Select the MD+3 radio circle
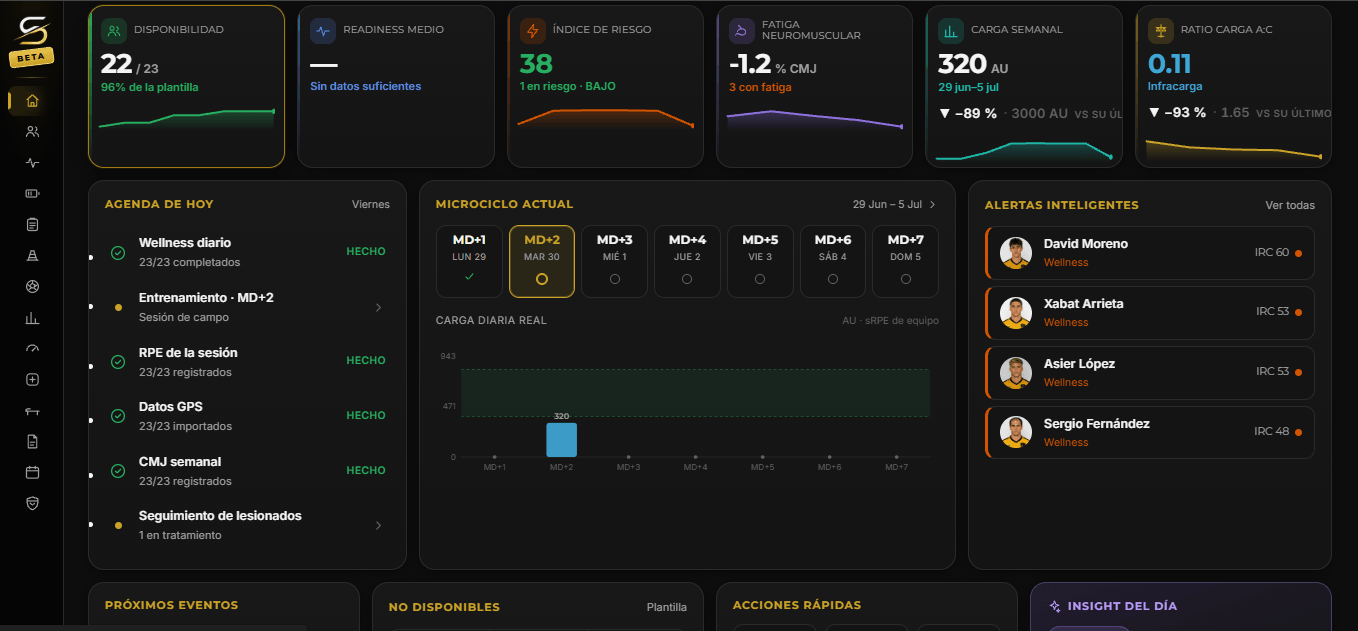This screenshot has height=631, width=1358. coord(614,279)
